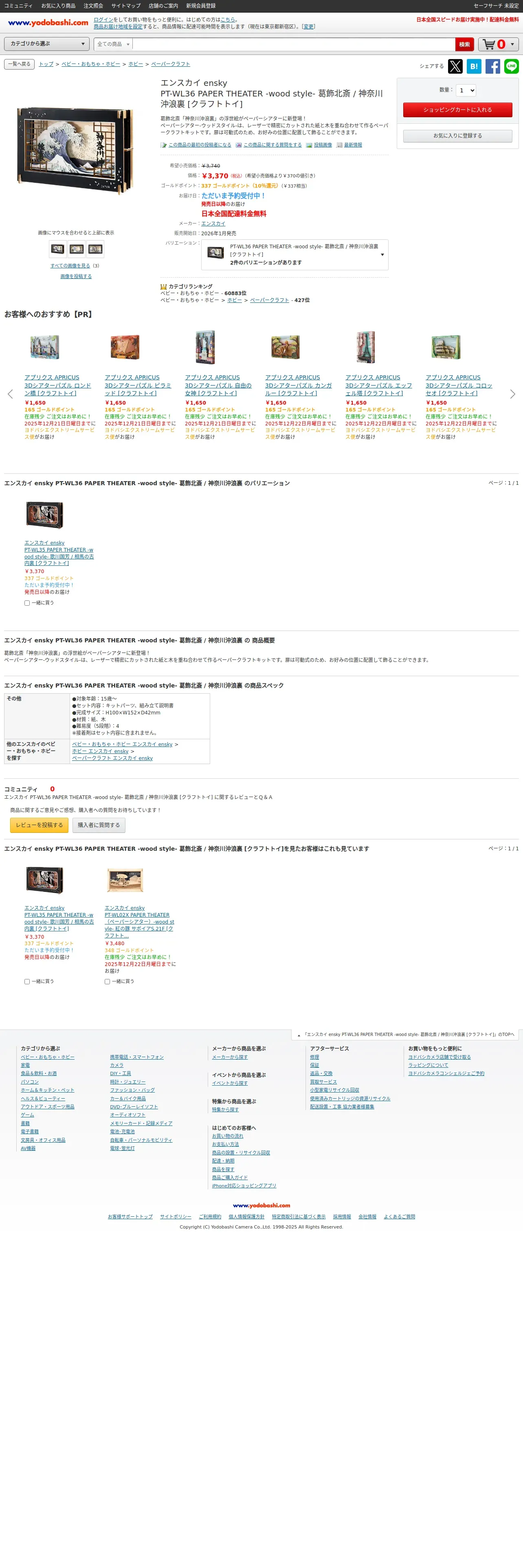Click Colosseo puzzle image
The height and width of the screenshot is (1568, 523).
(x=446, y=347)
